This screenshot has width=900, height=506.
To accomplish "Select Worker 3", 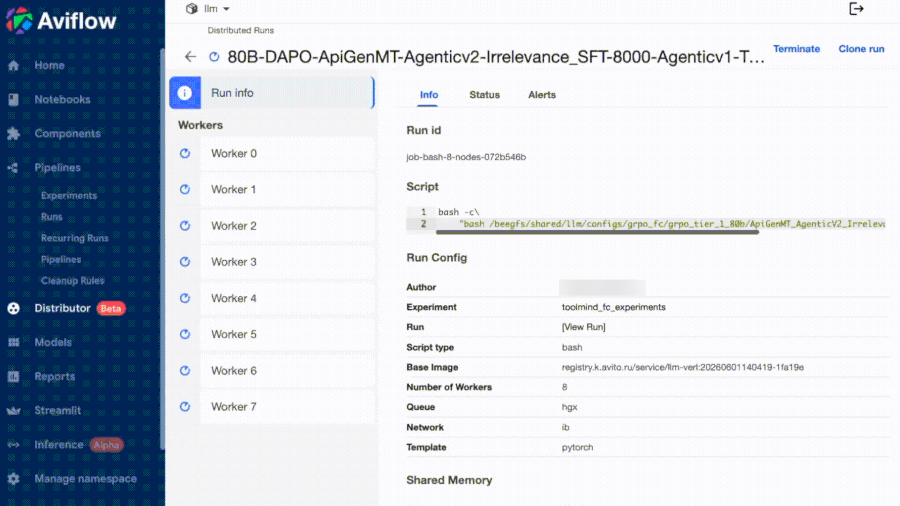I will click(288, 262).
